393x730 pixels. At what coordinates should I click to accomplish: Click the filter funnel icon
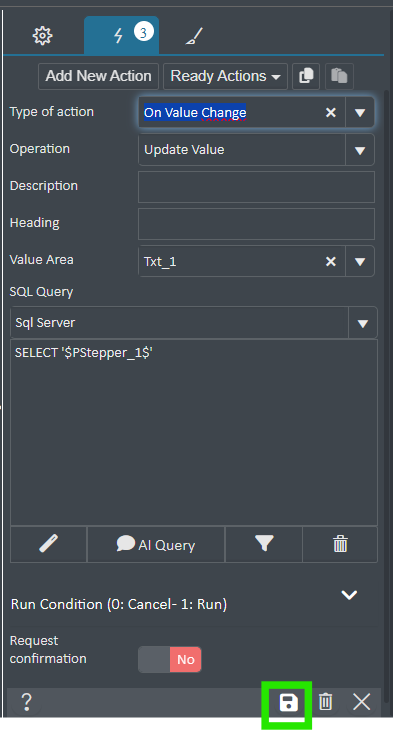point(264,544)
